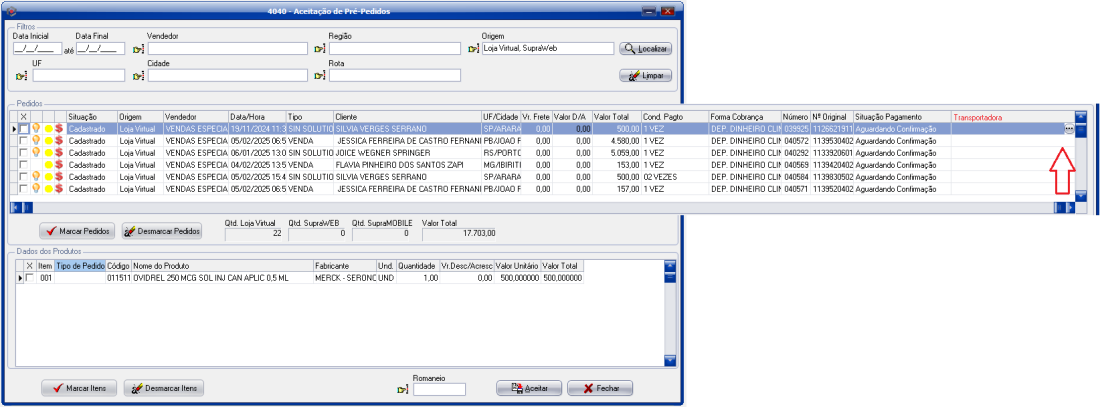Tick checkbox for Flavia Pinheiro order
Image resolution: width=1100 pixels, height=407 pixels.
coord(24,165)
